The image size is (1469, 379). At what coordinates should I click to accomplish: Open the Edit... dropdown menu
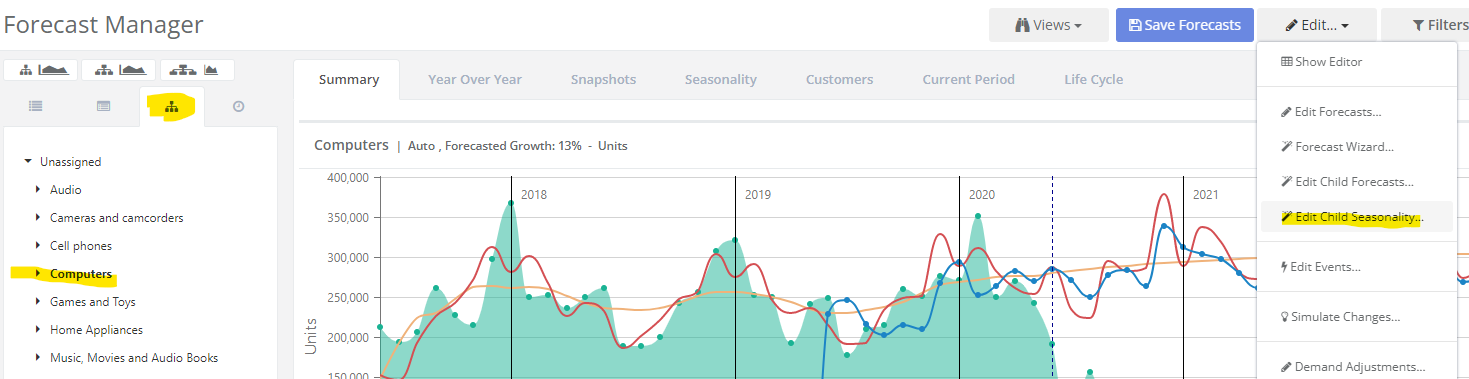click(x=1317, y=25)
